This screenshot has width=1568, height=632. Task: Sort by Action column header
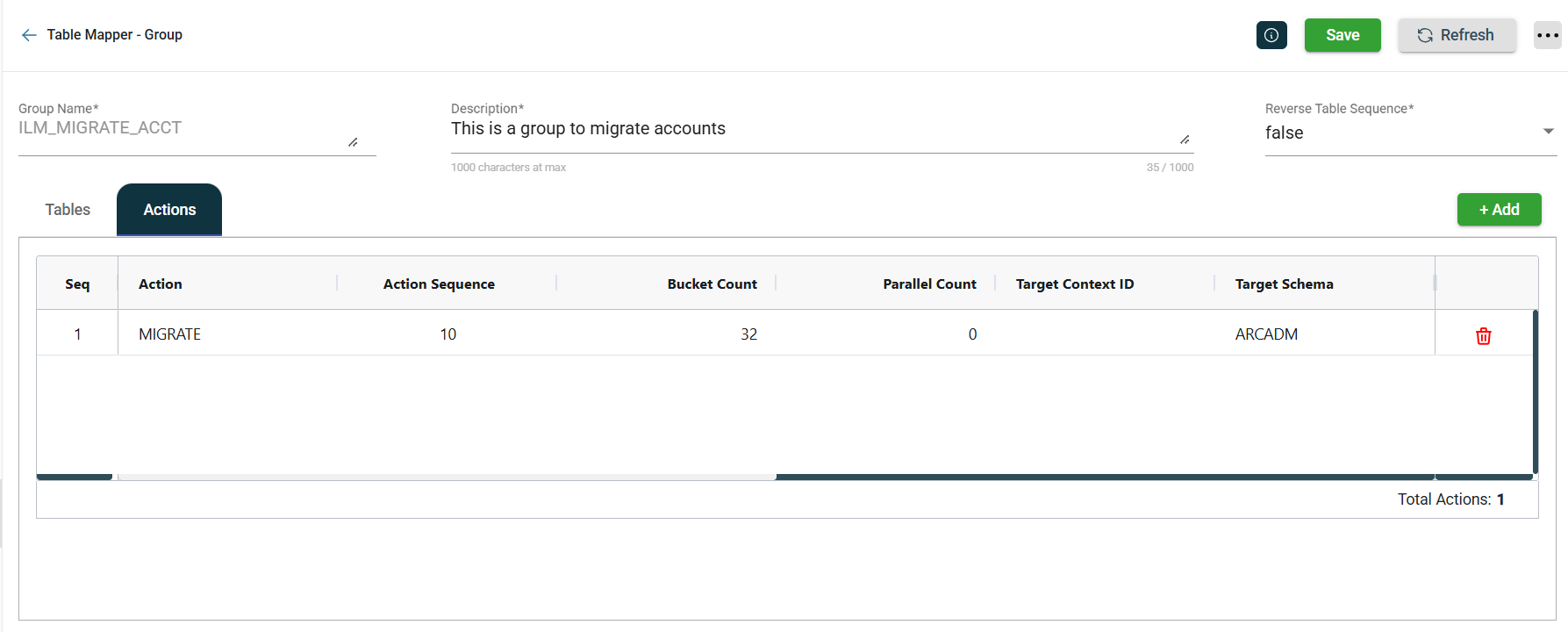(161, 284)
